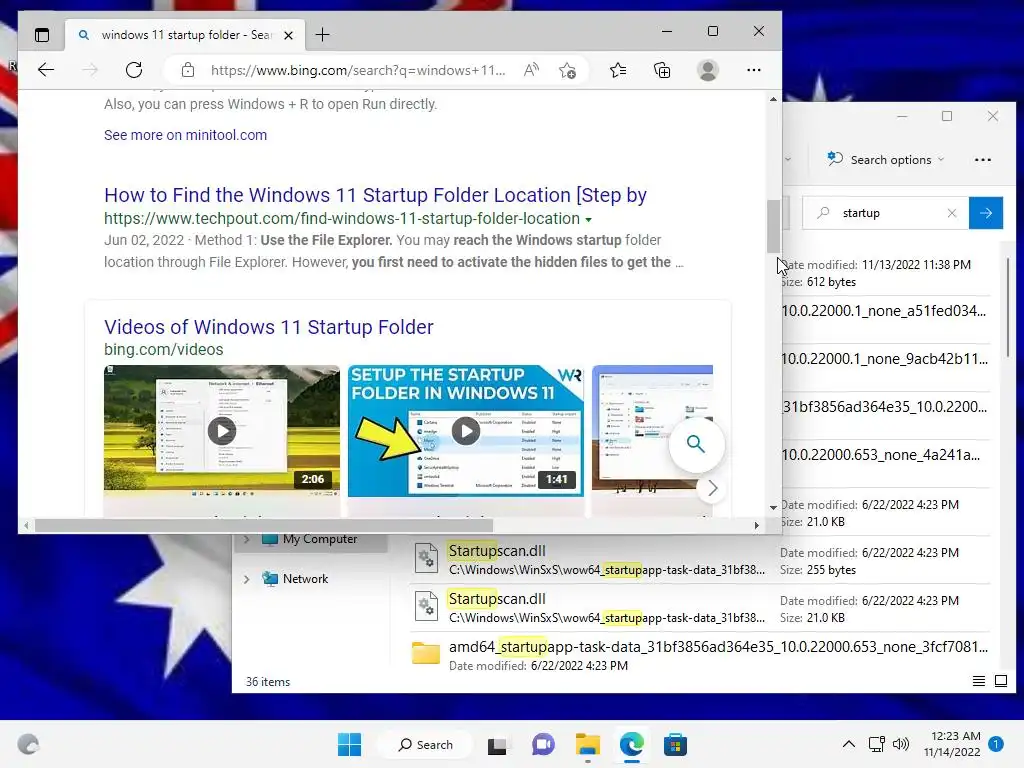Play the Setup the Startup Folder video

[466, 431]
